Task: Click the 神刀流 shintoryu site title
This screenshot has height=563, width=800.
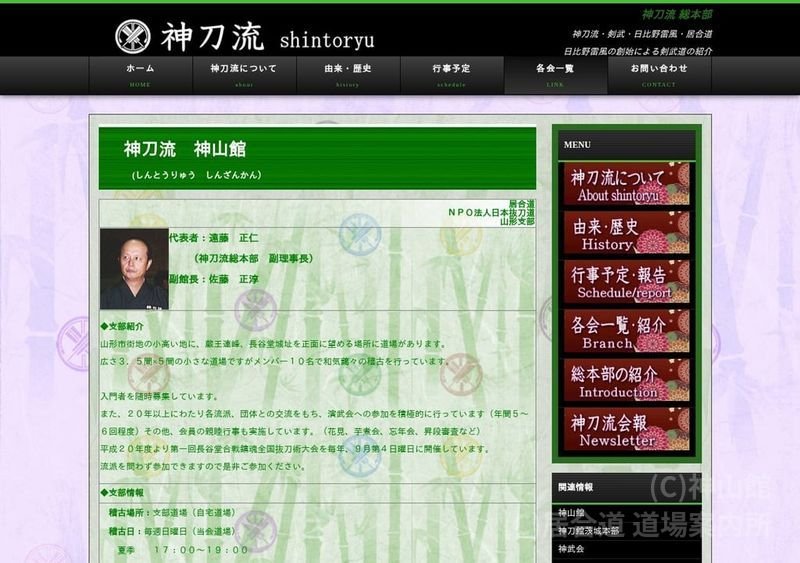Action: tap(268, 37)
